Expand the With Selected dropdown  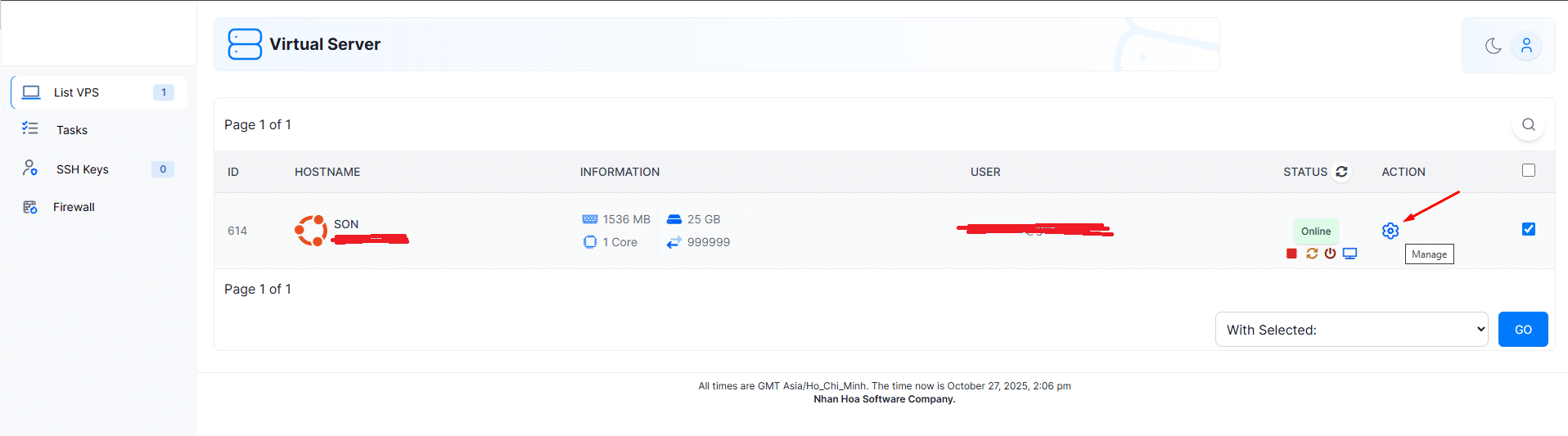(x=1350, y=330)
